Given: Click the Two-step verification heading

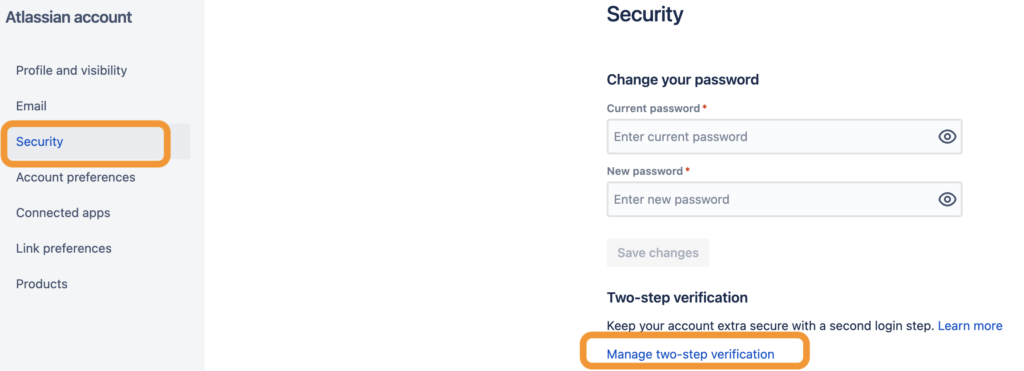Looking at the screenshot, I should coord(677,298).
